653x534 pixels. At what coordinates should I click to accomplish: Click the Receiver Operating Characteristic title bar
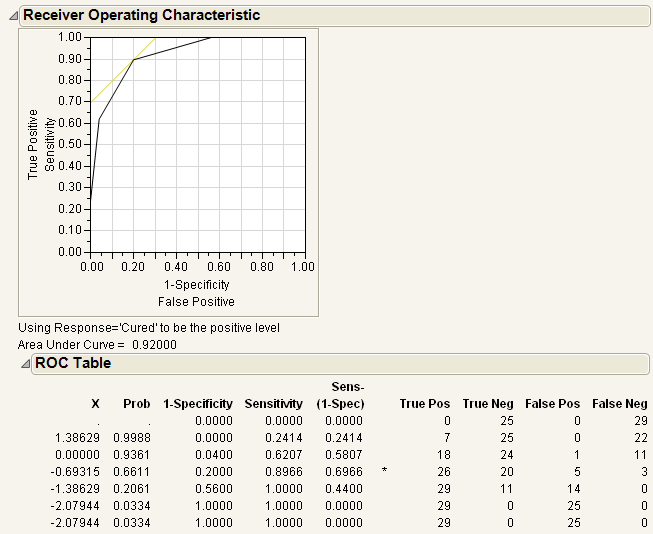pos(336,15)
